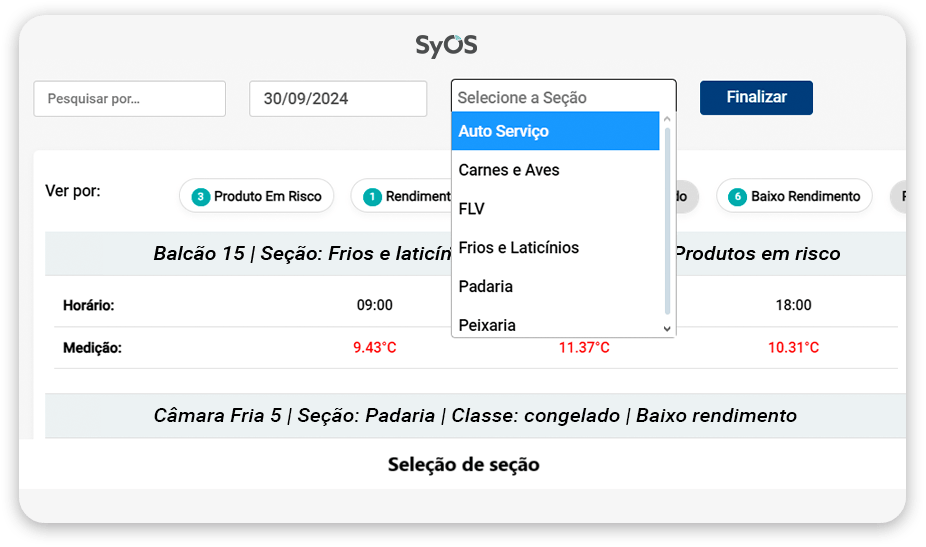Image resolution: width=926 pixels, height=547 pixels.
Task: Click the dropdown list scroll-up arrow
Action: click(x=667, y=119)
